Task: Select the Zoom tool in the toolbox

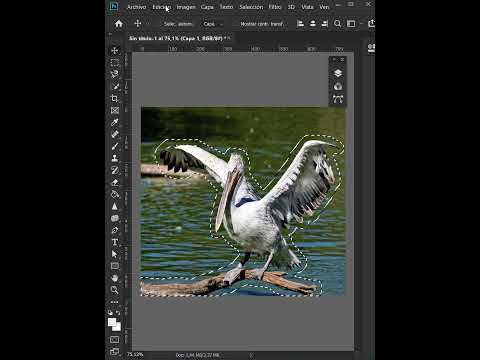Action: click(115, 290)
